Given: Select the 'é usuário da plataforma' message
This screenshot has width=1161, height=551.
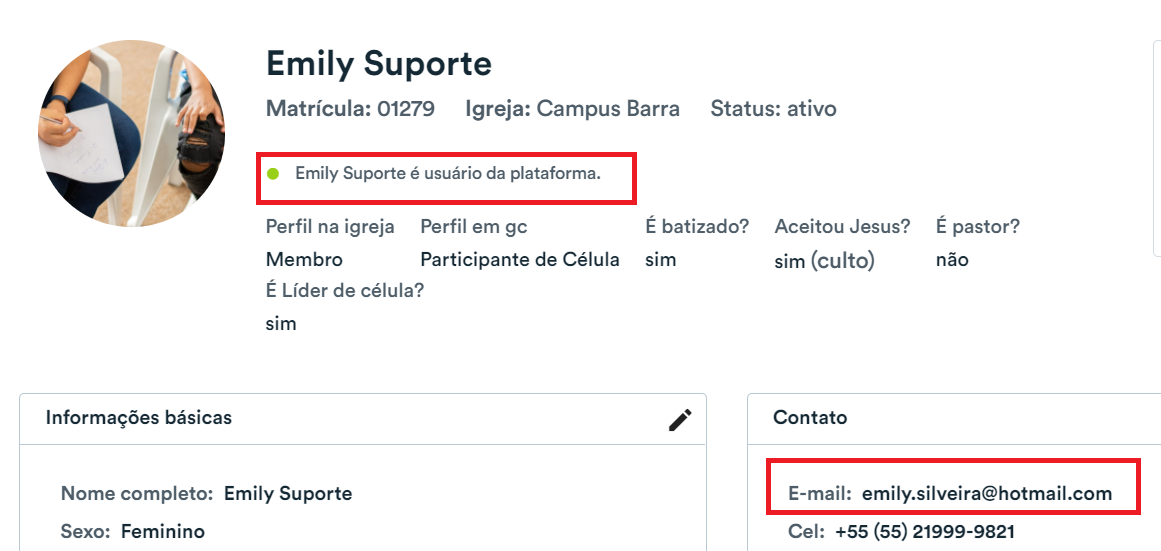Looking at the screenshot, I should 448,173.
